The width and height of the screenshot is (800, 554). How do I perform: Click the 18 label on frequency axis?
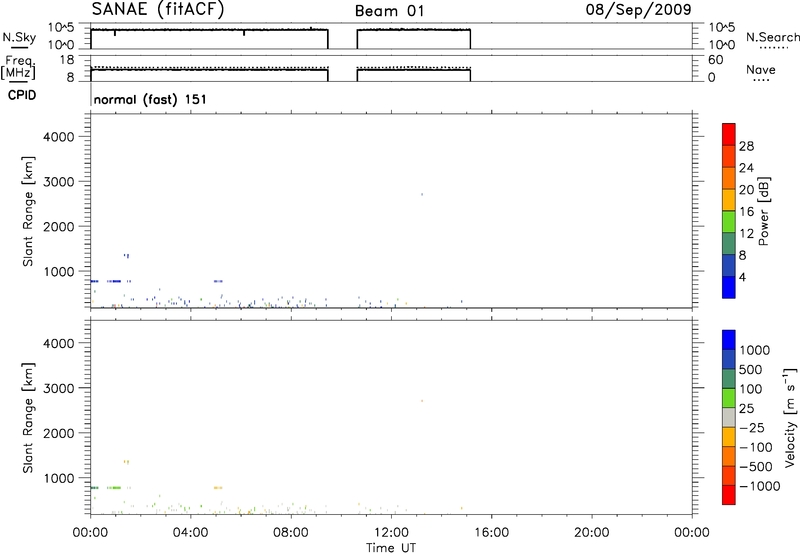(67, 60)
